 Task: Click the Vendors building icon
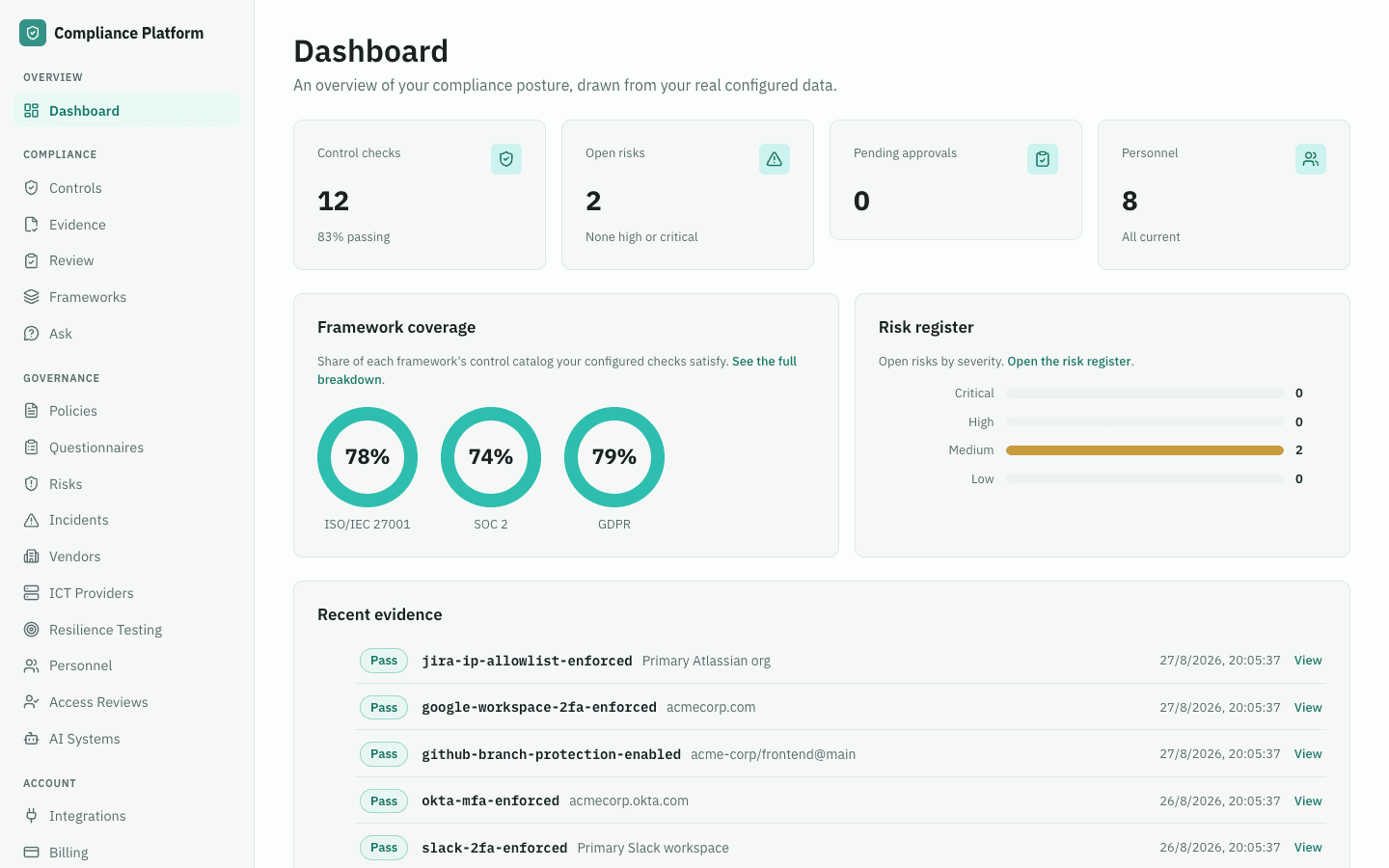pos(32,556)
